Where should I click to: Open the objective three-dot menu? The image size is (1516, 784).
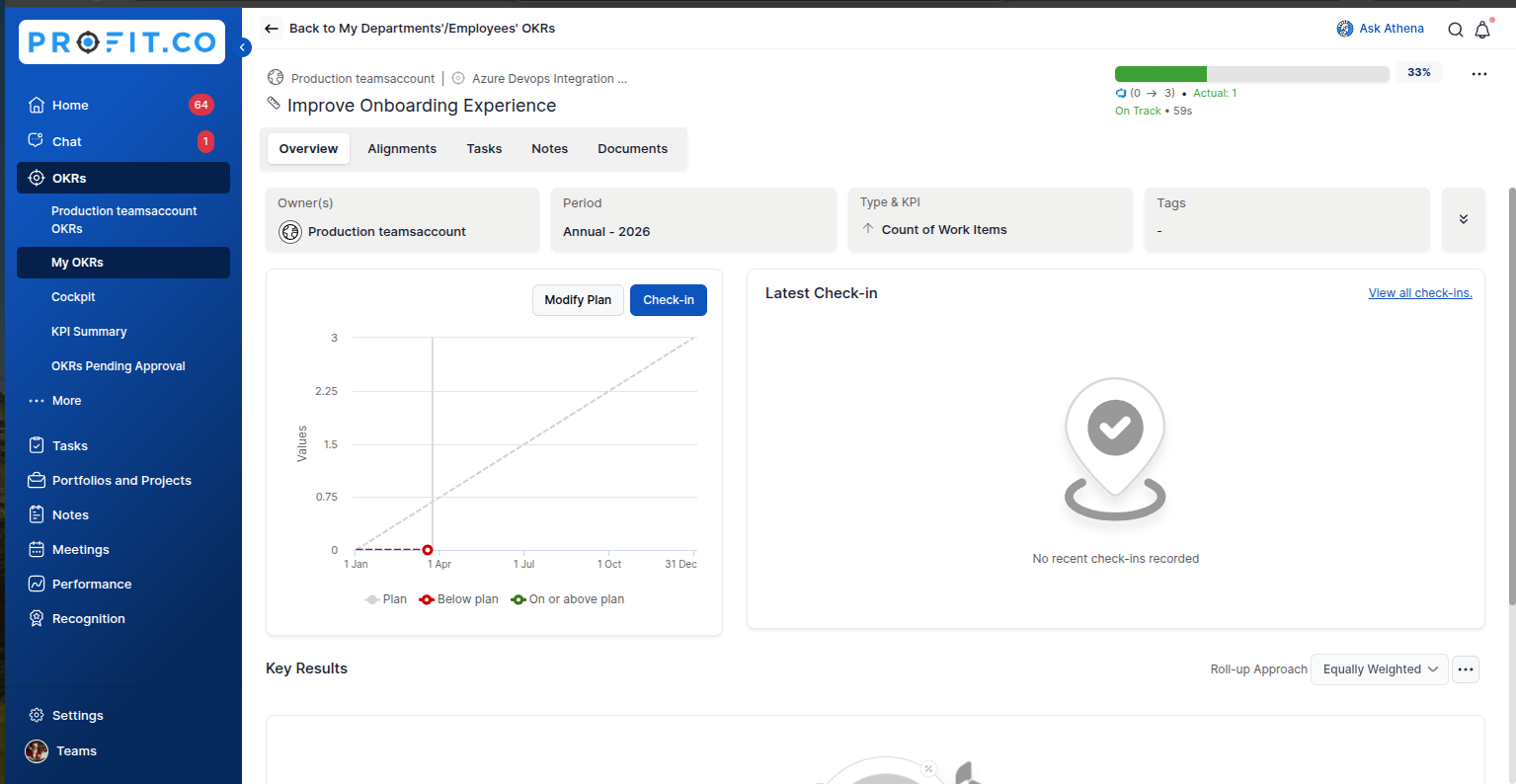tap(1478, 74)
